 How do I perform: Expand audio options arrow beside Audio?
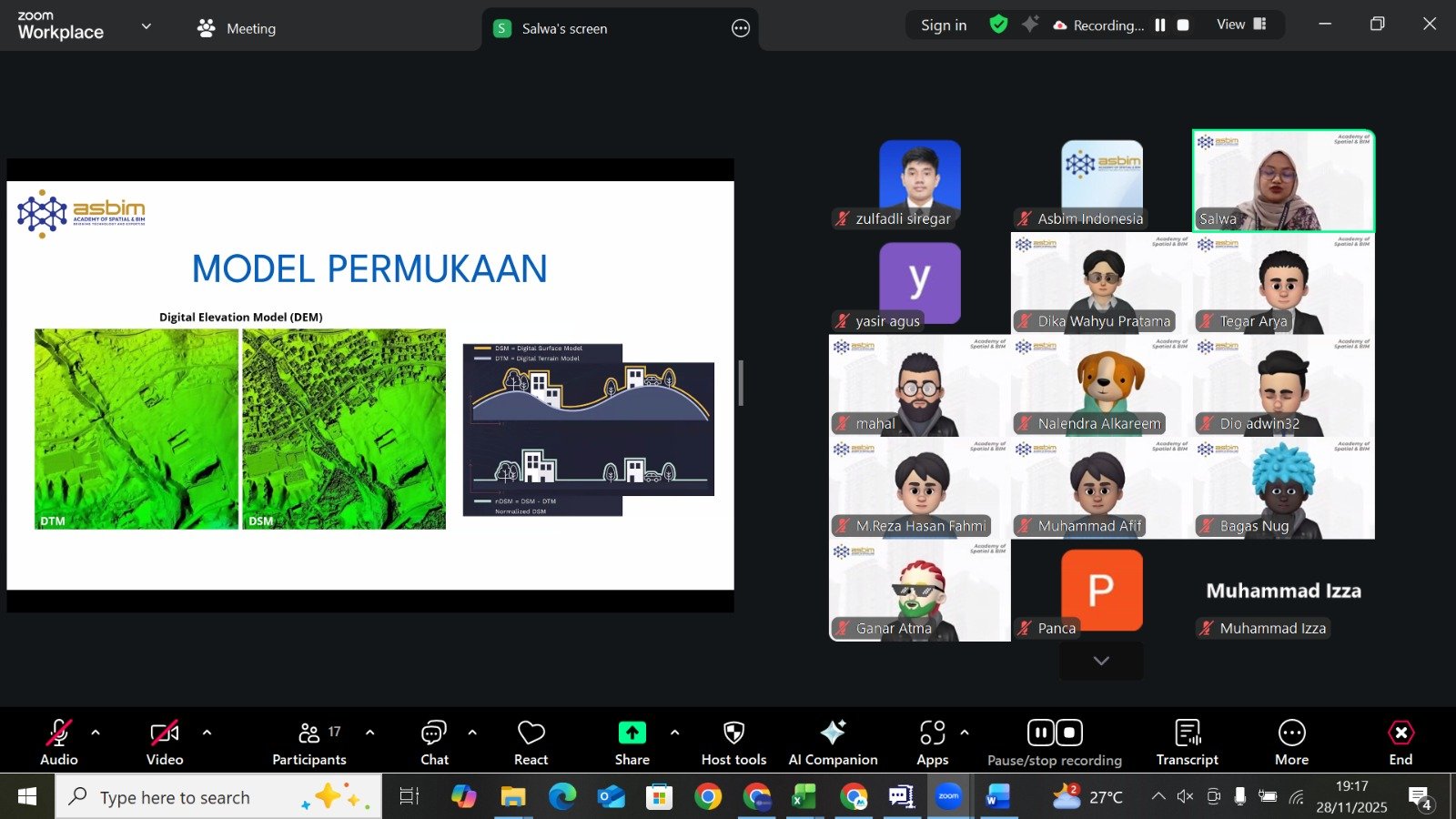[96, 733]
